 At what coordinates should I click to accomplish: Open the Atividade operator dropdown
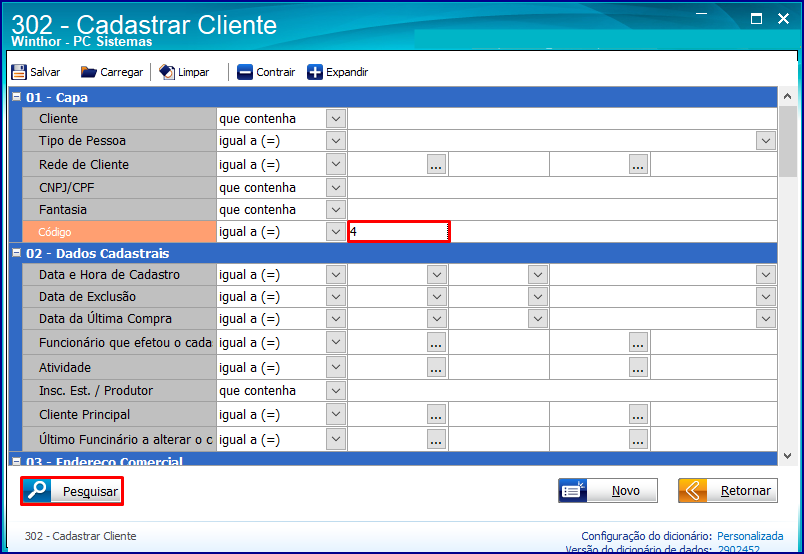tap(336, 367)
